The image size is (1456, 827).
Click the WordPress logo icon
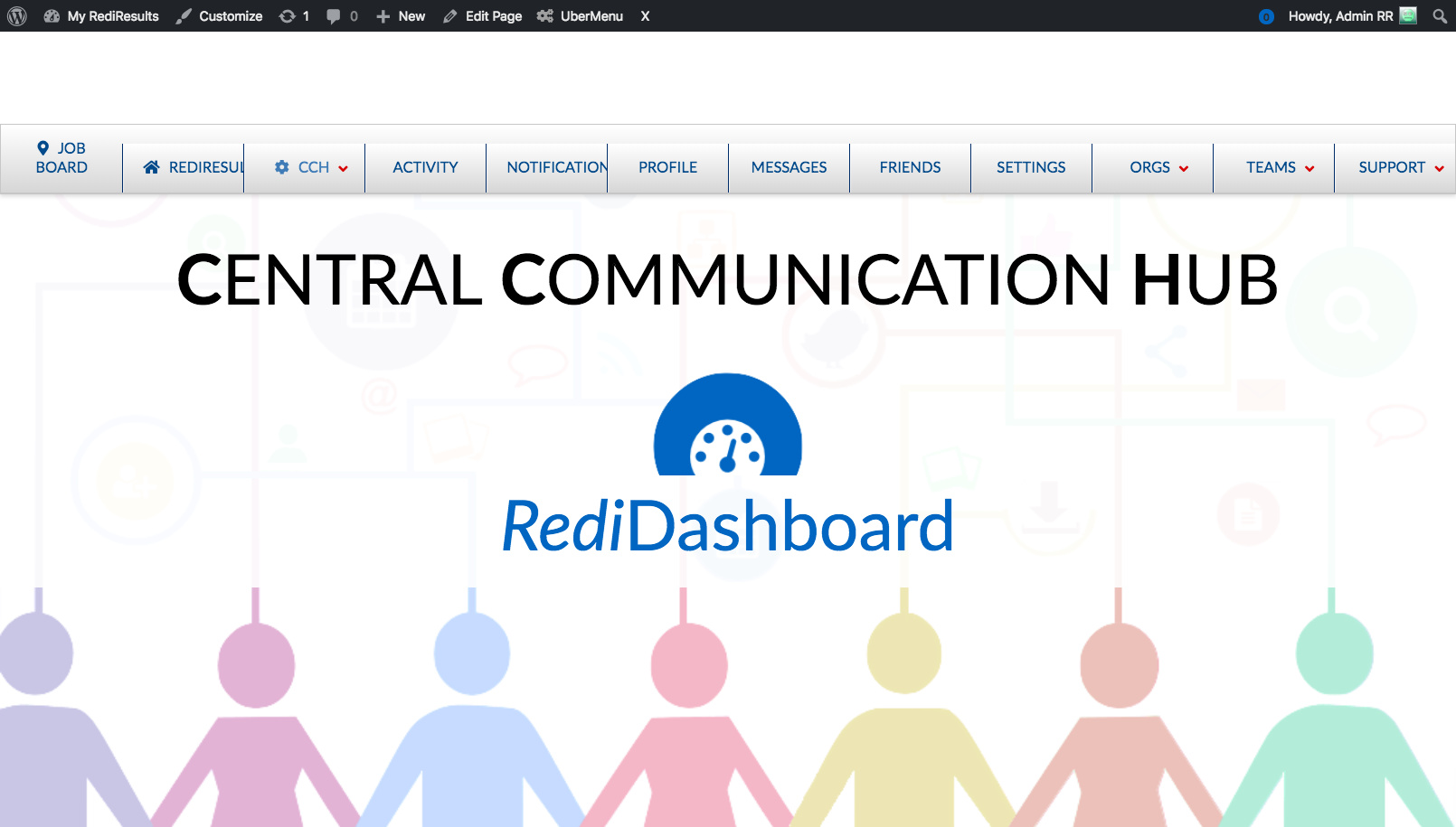pyautogui.click(x=17, y=16)
